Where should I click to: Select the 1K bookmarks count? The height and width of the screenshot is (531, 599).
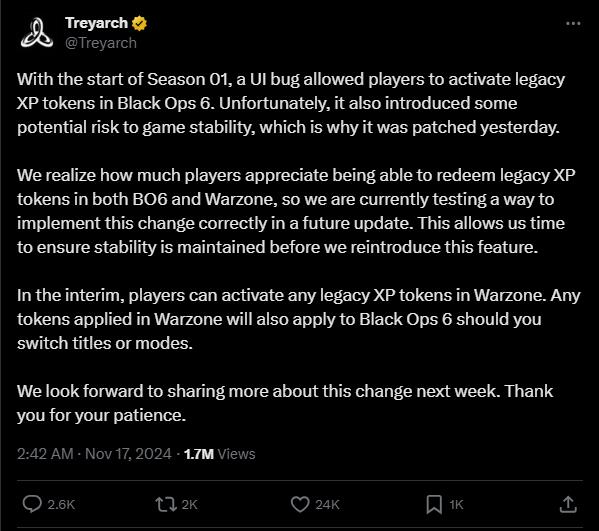click(457, 505)
